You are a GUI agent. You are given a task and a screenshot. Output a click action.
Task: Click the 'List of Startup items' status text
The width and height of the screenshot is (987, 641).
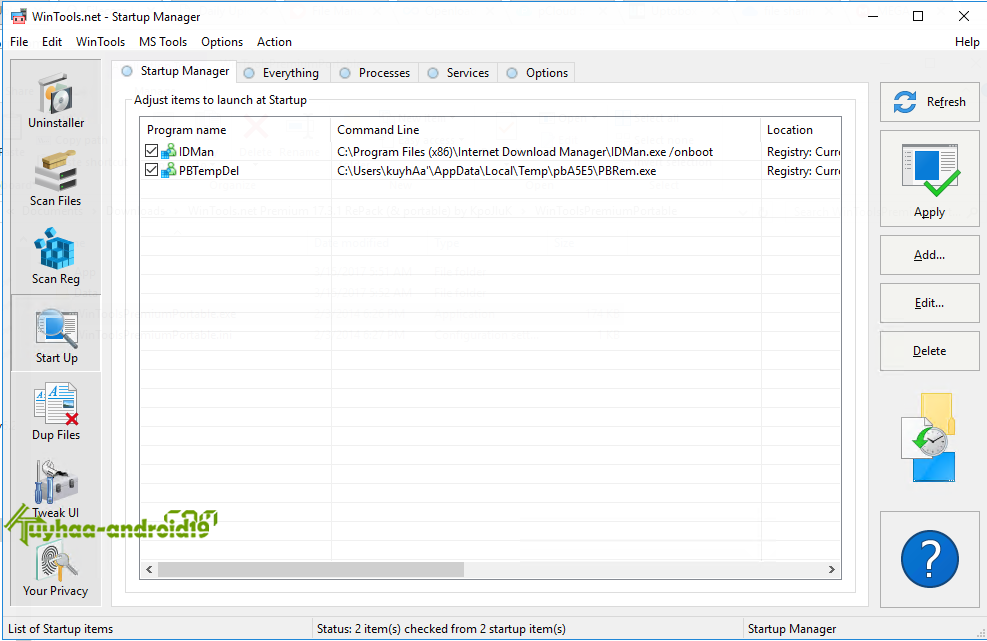coord(60,628)
